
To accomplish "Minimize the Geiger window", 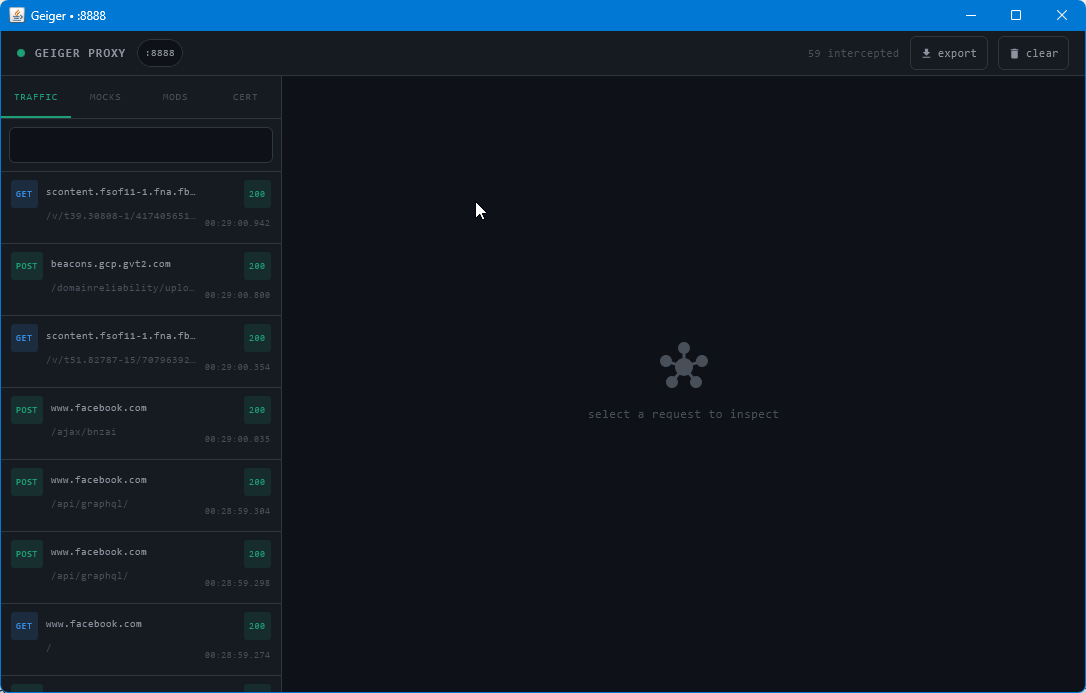I will [971, 15].
